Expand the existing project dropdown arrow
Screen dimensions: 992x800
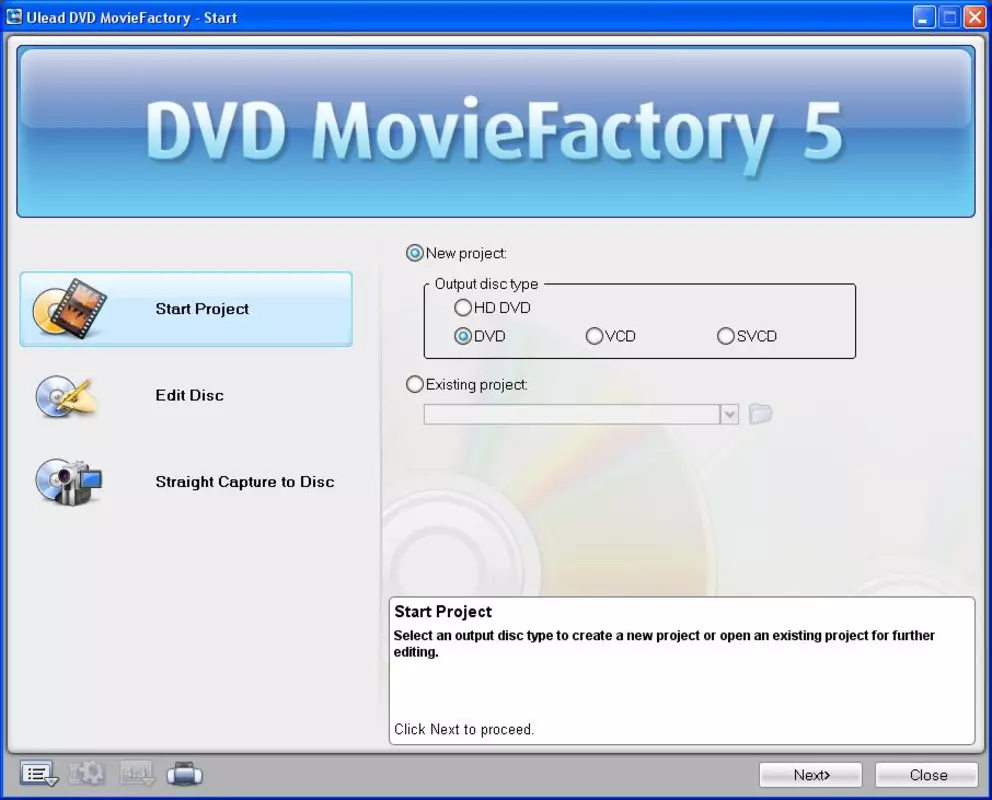coord(729,415)
